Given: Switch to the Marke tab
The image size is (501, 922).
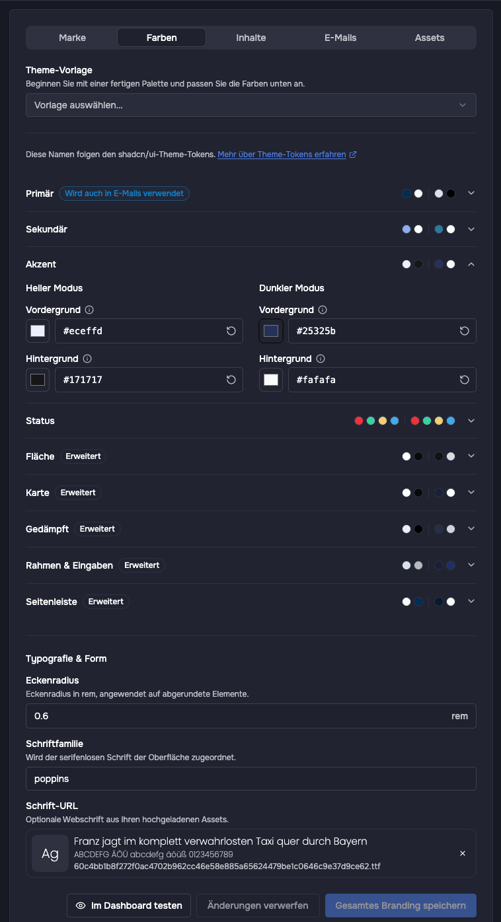Looking at the screenshot, I should click(x=72, y=38).
